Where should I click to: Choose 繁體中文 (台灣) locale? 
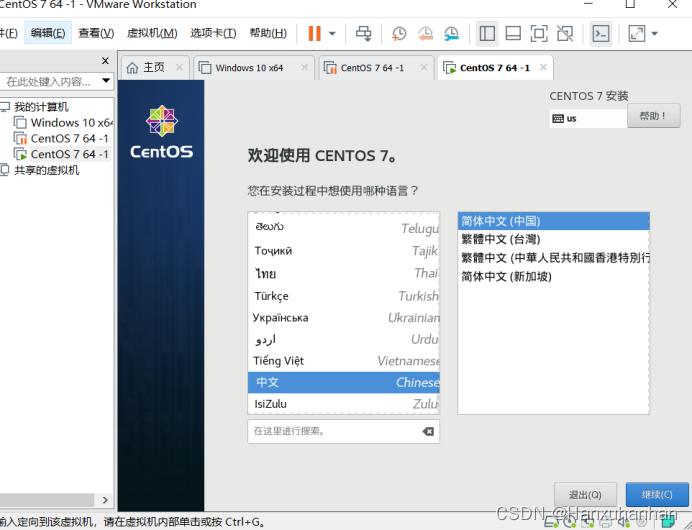pyautogui.click(x=553, y=239)
